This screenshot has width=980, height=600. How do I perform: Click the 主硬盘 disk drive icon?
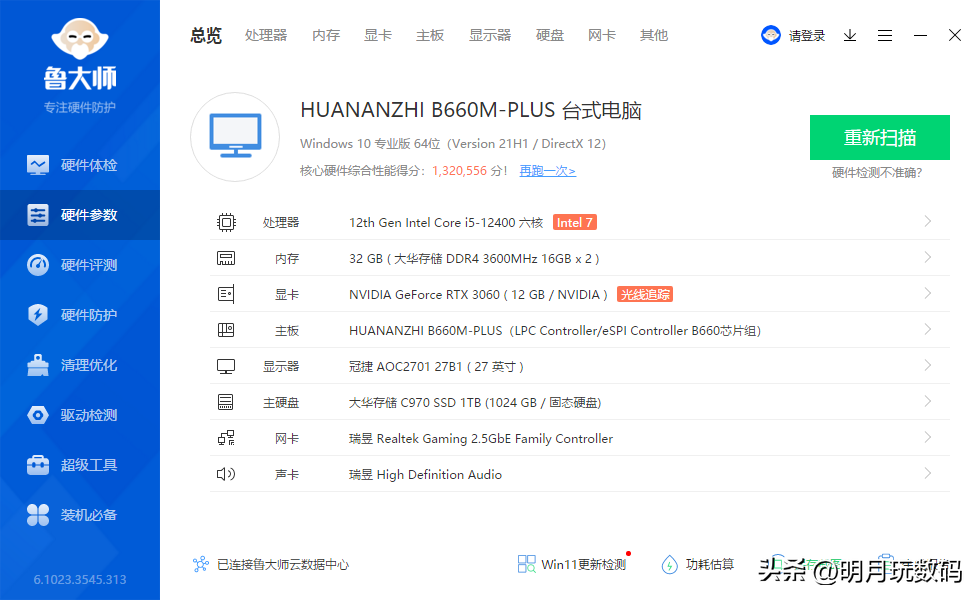[226, 402]
